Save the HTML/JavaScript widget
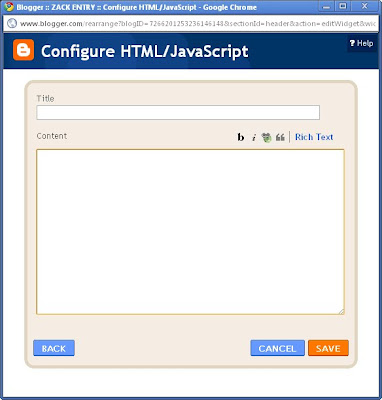The height and width of the screenshot is (400, 382). click(328, 348)
